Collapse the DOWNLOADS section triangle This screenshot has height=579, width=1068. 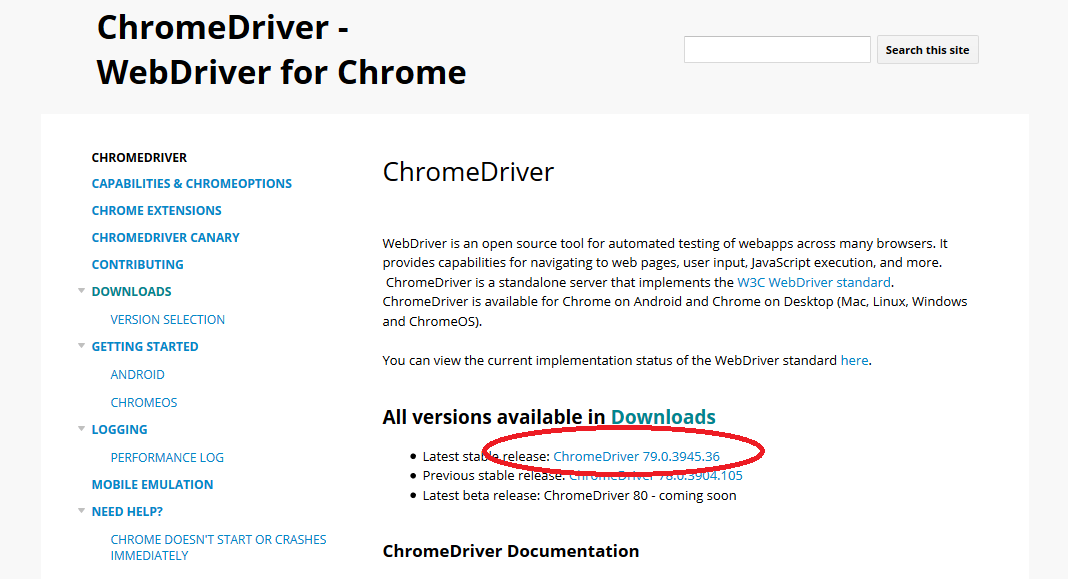click(x=81, y=291)
